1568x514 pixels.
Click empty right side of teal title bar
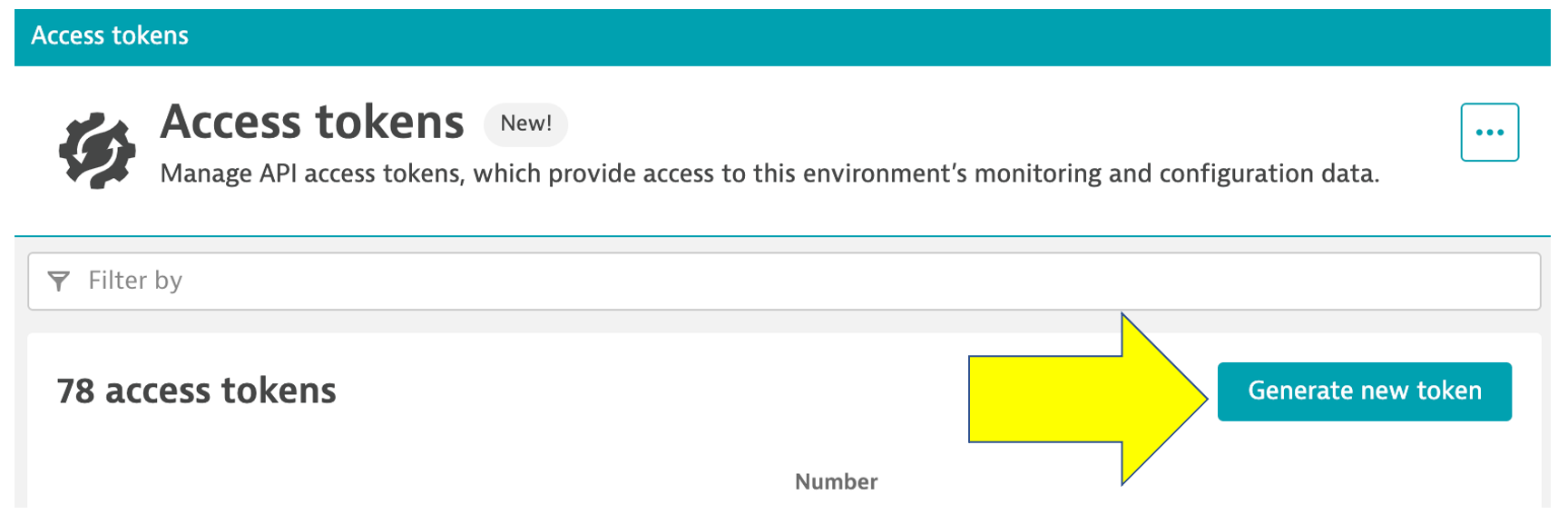pyautogui.click(x=1089, y=36)
